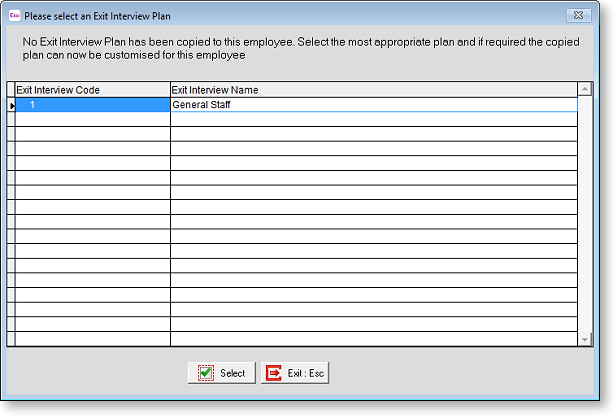The image size is (615, 416).
Task: Click the red exit-door icon
Action: pyautogui.click(x=273, y=373)
